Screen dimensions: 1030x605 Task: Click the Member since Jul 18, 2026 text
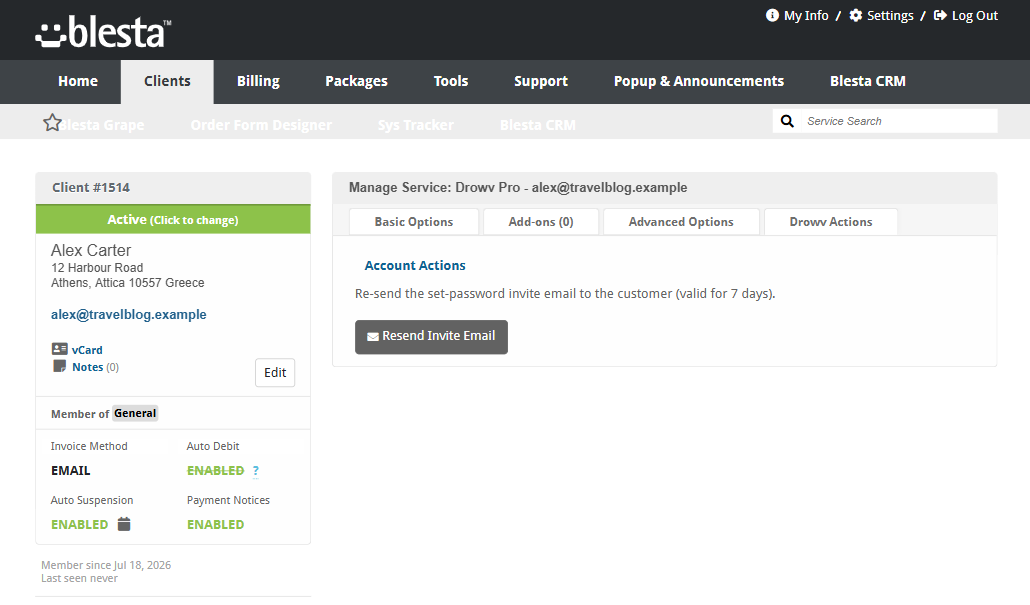[x=106, y=565]
